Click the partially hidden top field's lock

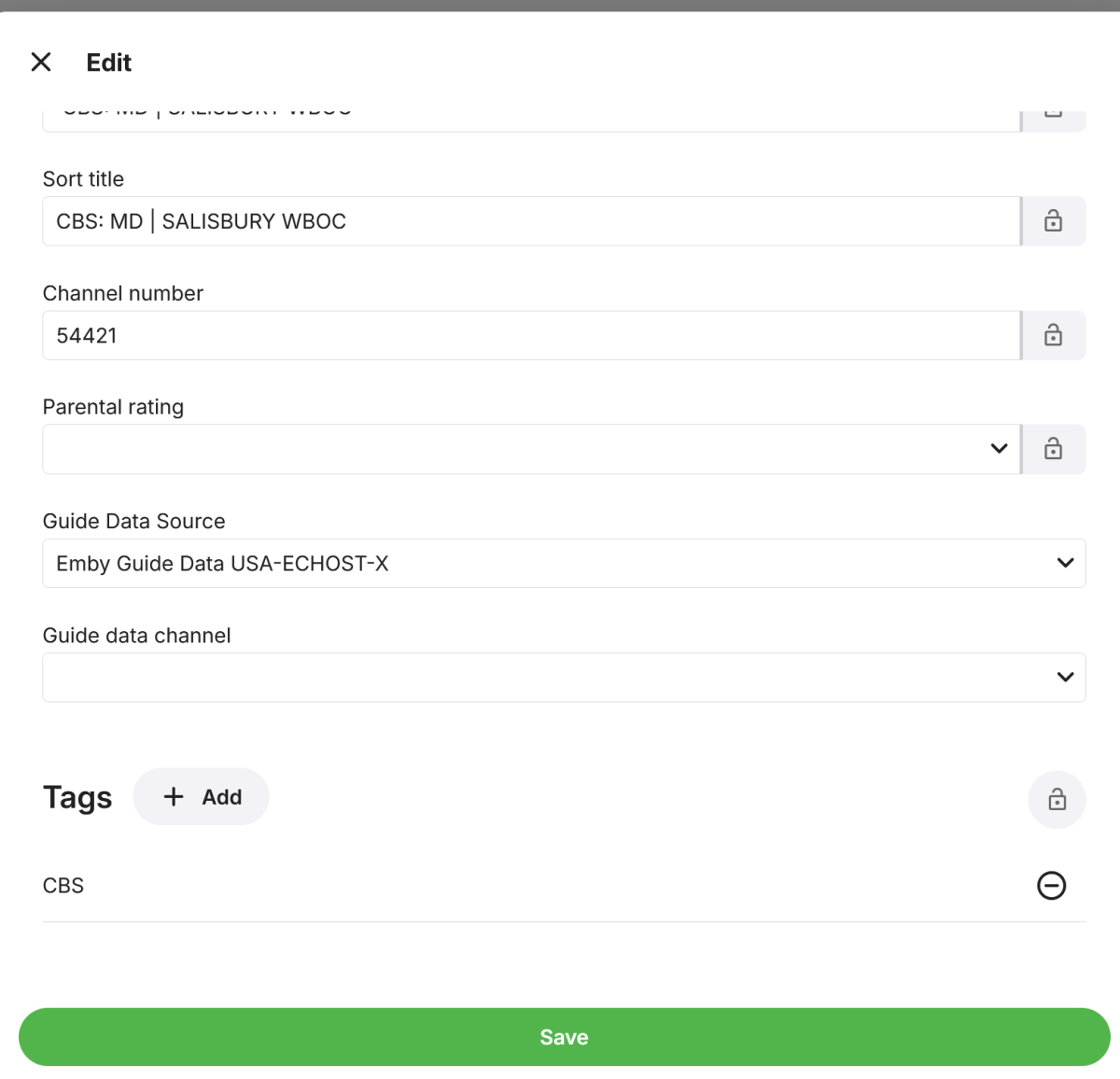click(1053, 116)
